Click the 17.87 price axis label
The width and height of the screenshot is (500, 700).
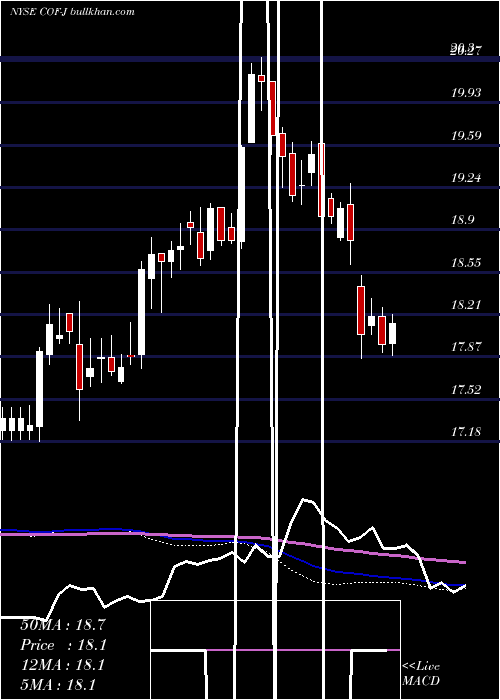pyautogui.click(x=466, y=347)
